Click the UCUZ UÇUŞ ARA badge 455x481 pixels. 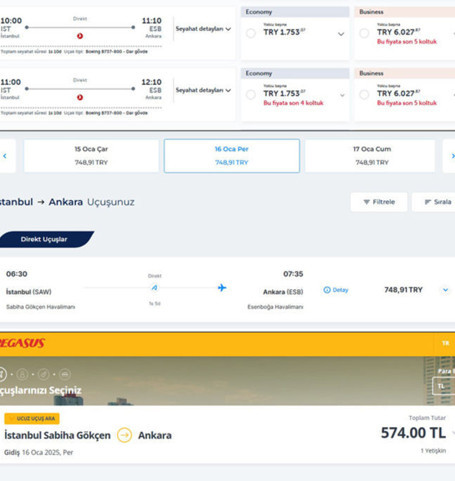[32, 419]
